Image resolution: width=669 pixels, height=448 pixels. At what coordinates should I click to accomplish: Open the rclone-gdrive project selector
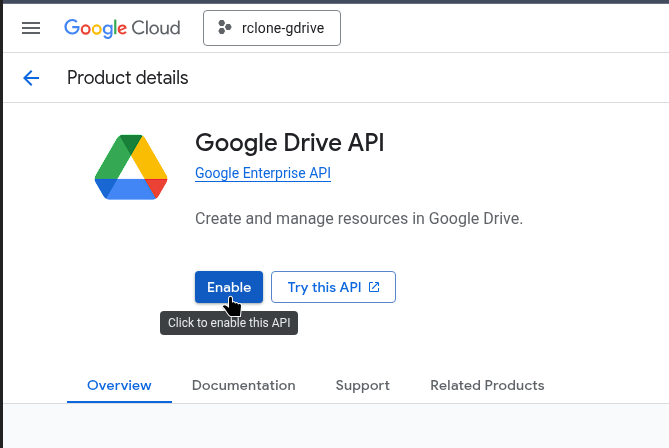click(271, 28)
